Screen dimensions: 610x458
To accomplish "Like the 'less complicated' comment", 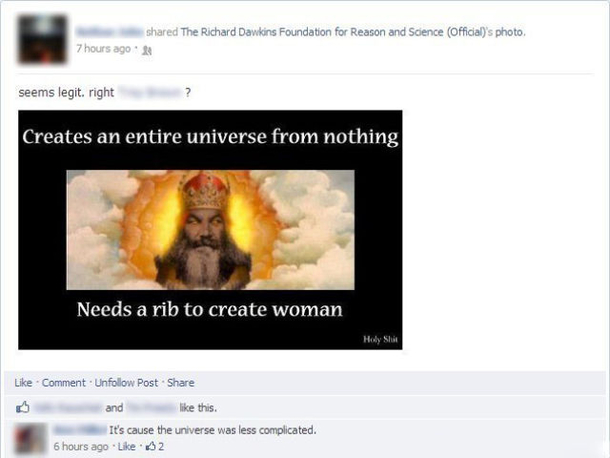I will pos(126,446).
